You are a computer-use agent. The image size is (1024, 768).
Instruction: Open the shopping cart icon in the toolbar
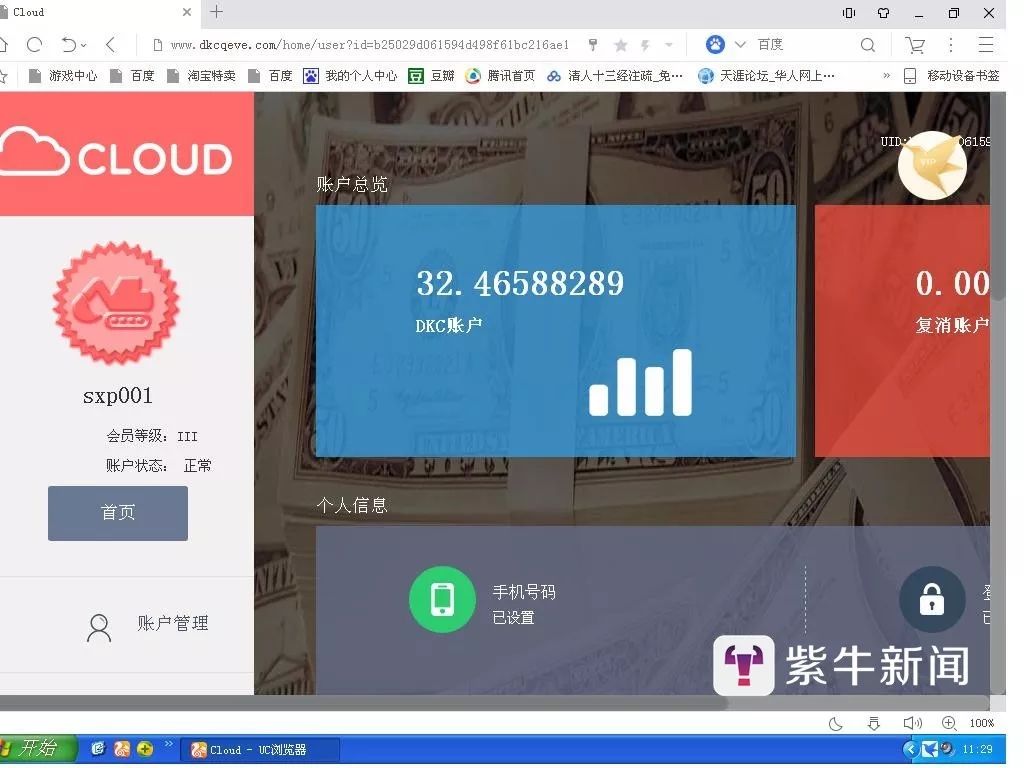click(914, 45)
